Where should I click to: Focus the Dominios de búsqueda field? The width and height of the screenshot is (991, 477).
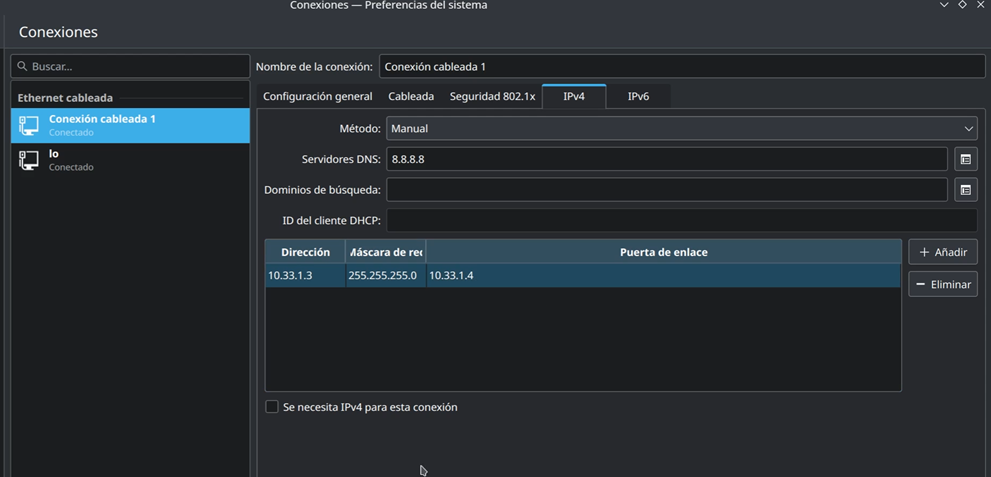coord(666,190)
